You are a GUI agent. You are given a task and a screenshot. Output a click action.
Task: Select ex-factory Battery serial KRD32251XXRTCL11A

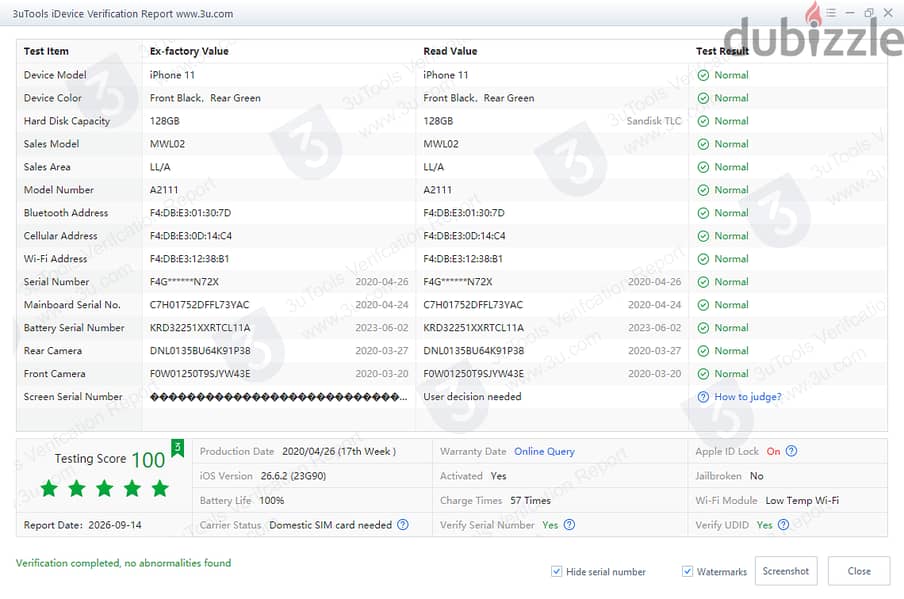click(x=200, y=328)
